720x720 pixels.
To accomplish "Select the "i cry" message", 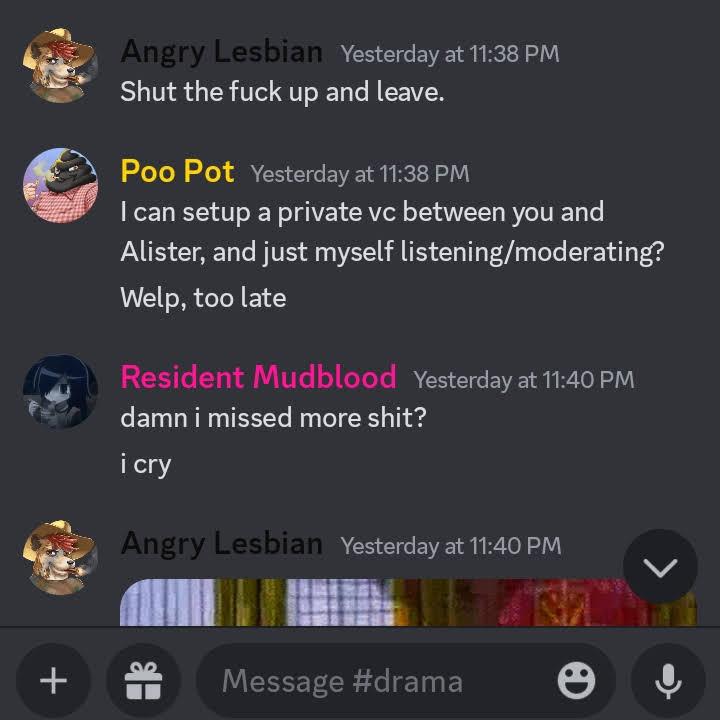I will point(146,464).
